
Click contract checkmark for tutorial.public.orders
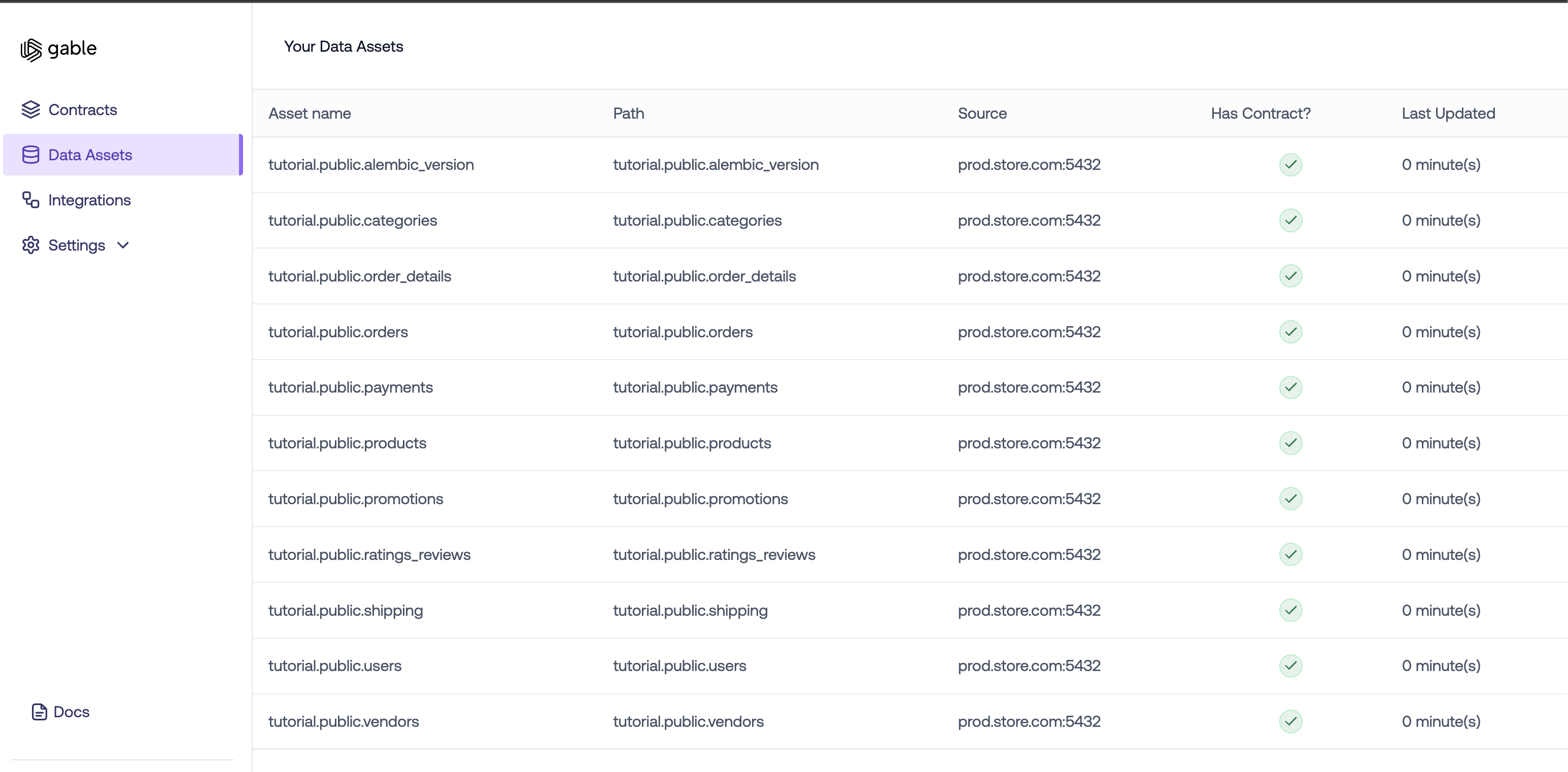coord(1290,332)
